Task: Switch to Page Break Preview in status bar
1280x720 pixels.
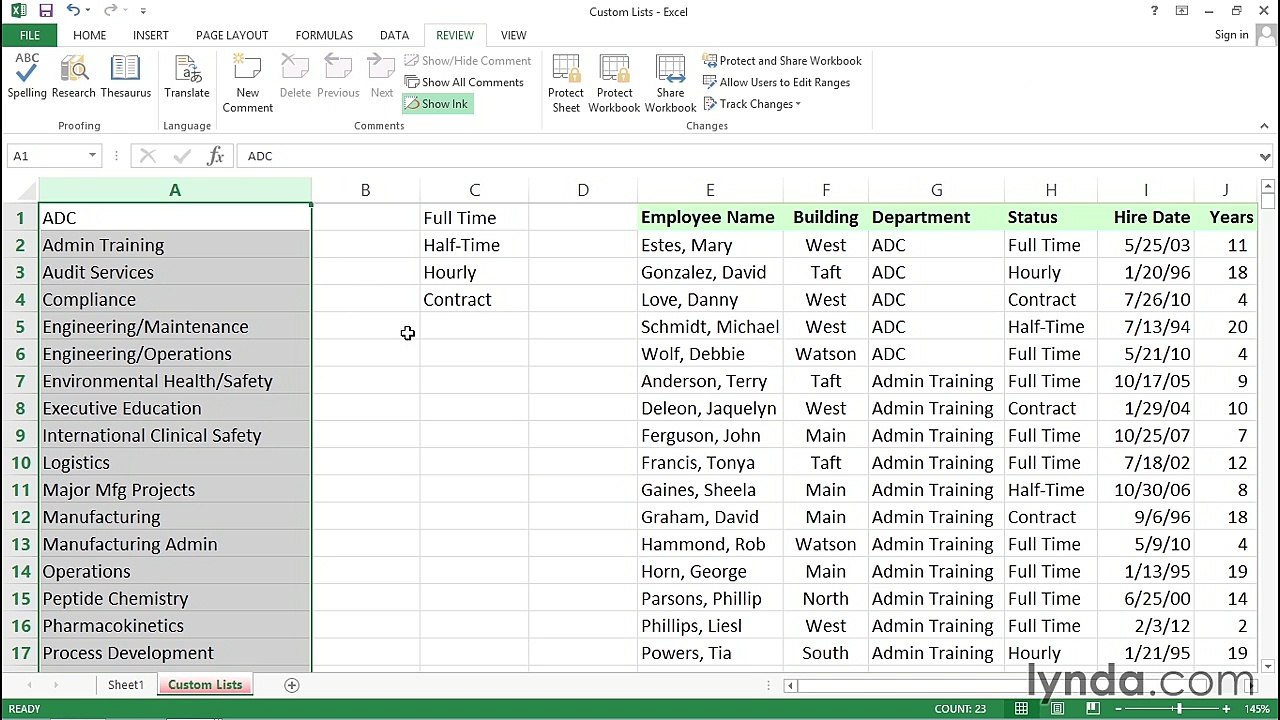Action: 1094,709
